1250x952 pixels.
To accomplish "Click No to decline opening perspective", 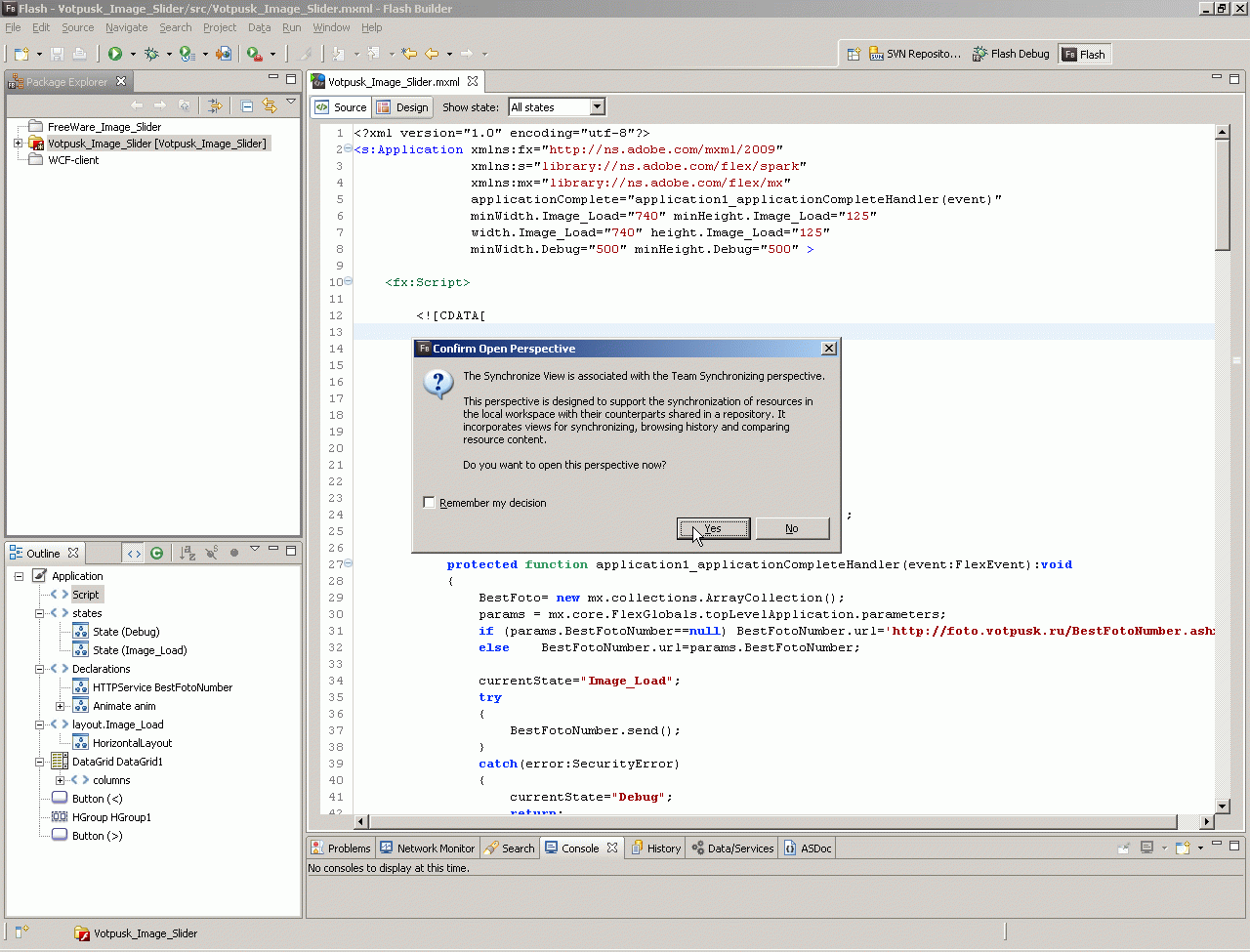I will point(791,528).
